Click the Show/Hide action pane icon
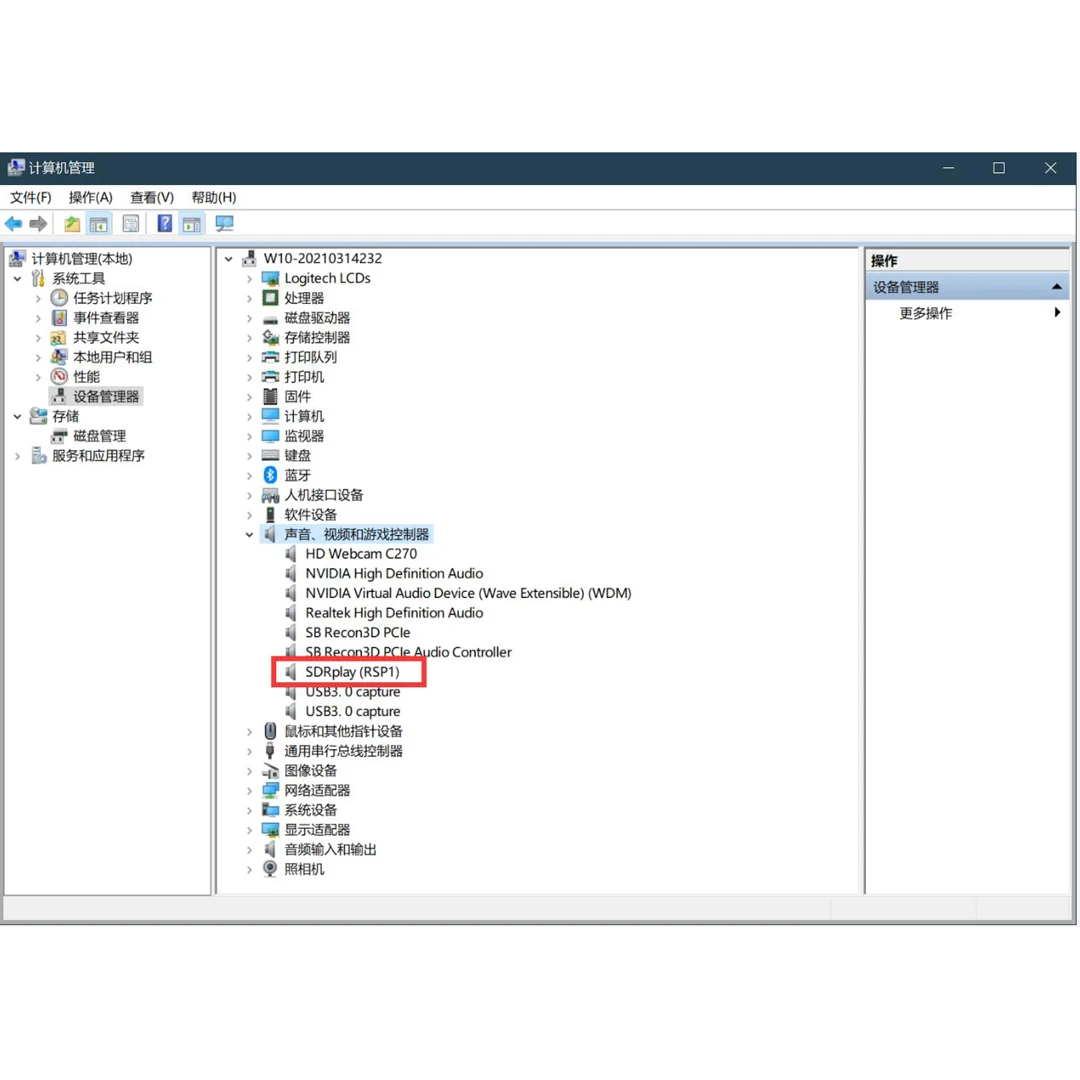The width and height of the screenshot is (1080, 1080). pos(191,224)
